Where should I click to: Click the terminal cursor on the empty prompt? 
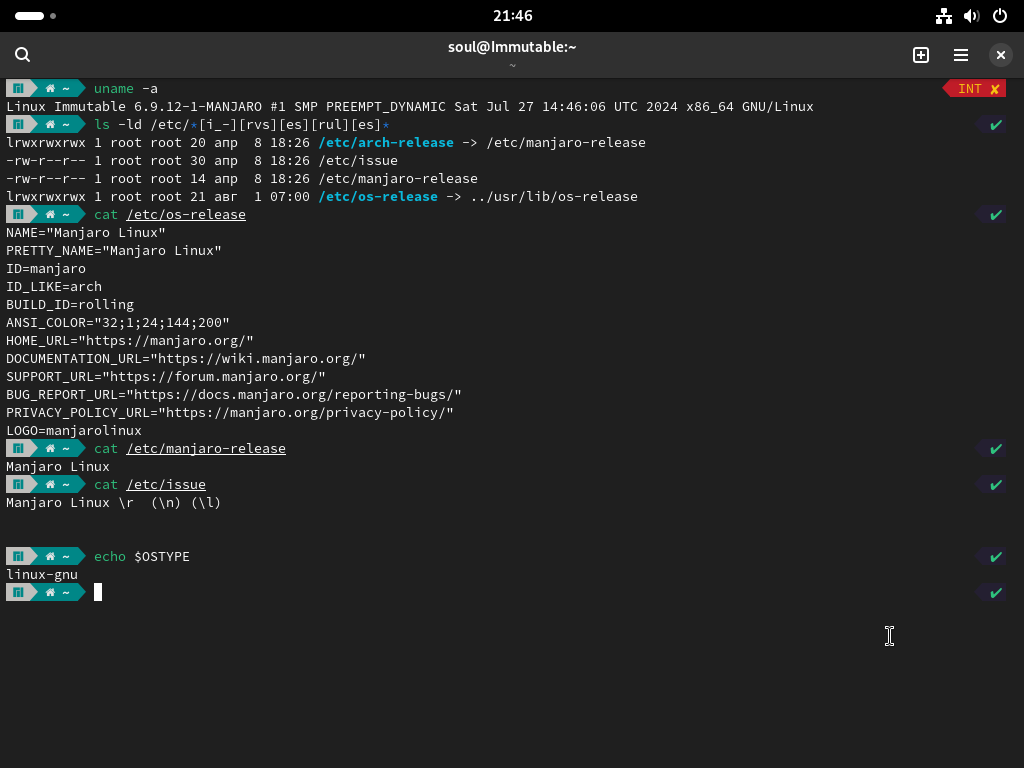(98, 592)
